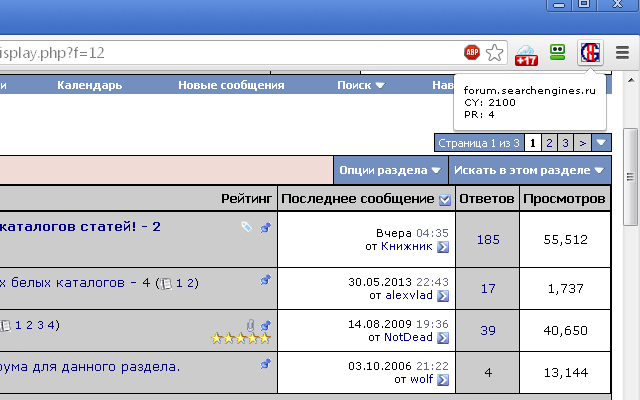640x400 pixels.
Task: Open thread каталогов статей! - 2
Action: [x=80, y=227]
